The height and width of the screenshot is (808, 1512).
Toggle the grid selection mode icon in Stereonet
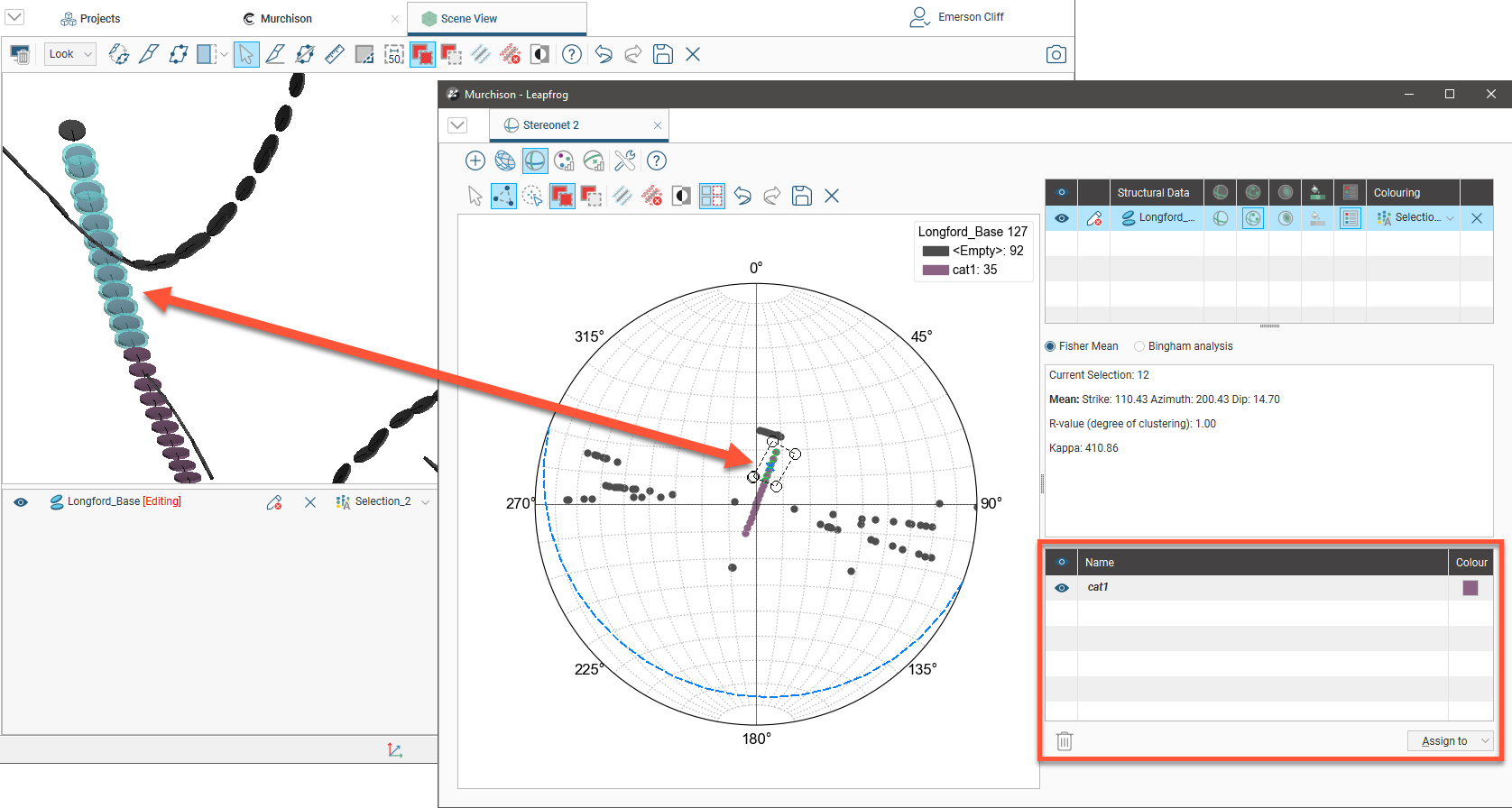(712, 196)
